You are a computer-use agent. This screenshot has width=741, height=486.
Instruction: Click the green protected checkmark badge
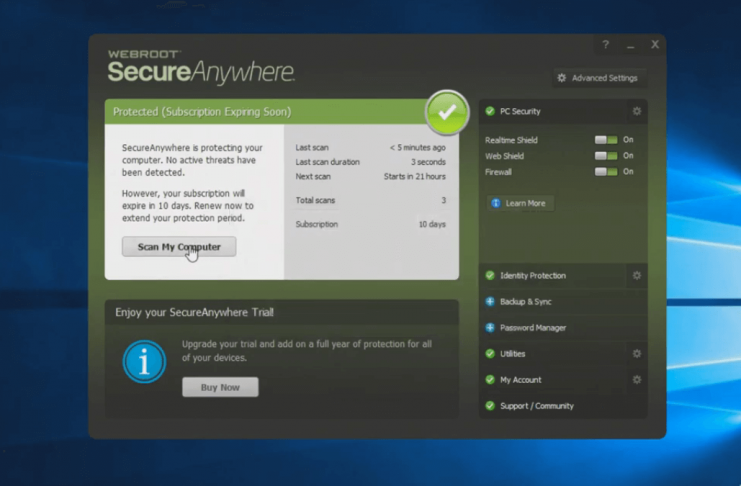(447, 113)
